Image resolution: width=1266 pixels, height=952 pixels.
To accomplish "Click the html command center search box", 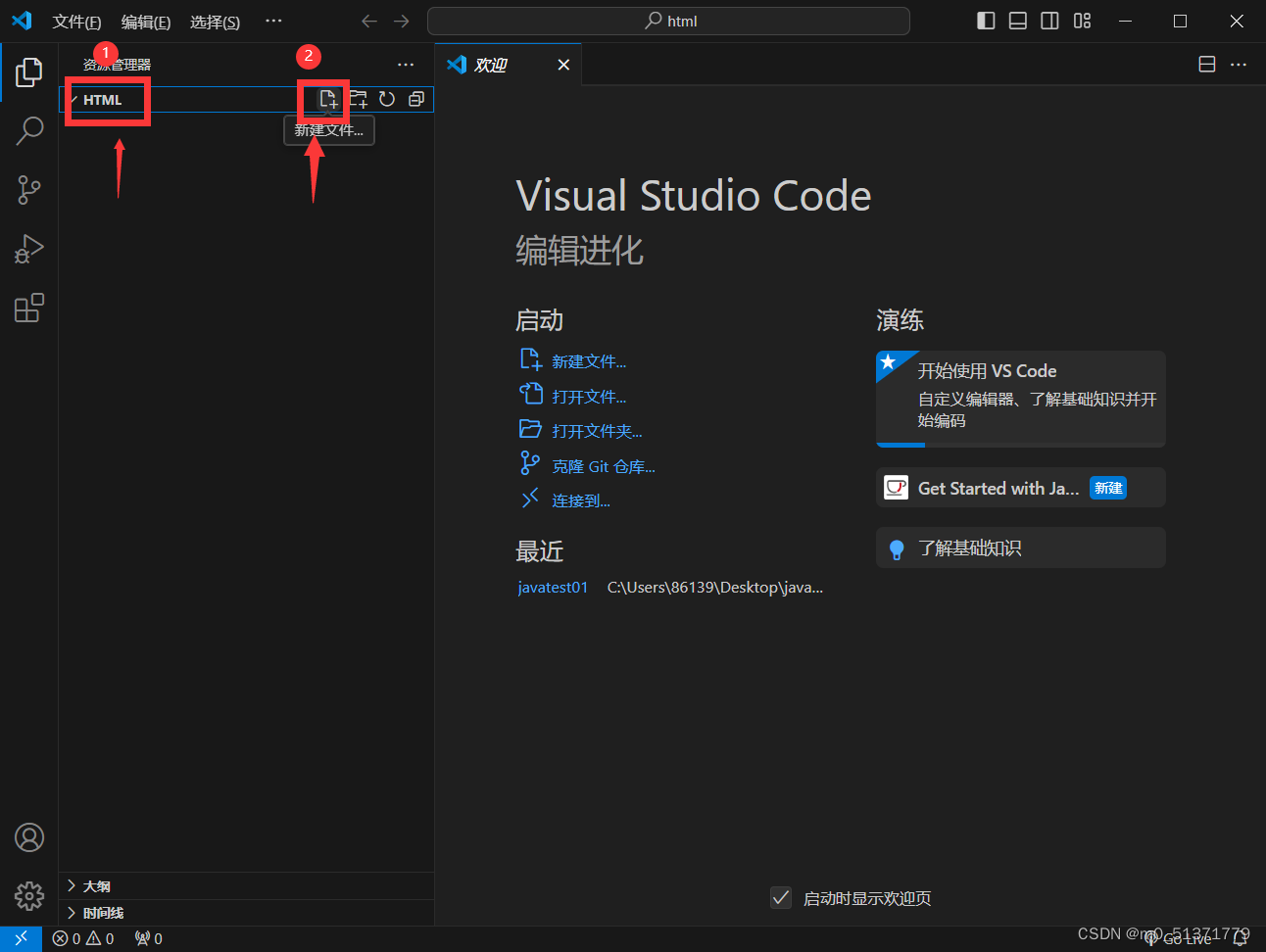I will (x=668, y=21).
